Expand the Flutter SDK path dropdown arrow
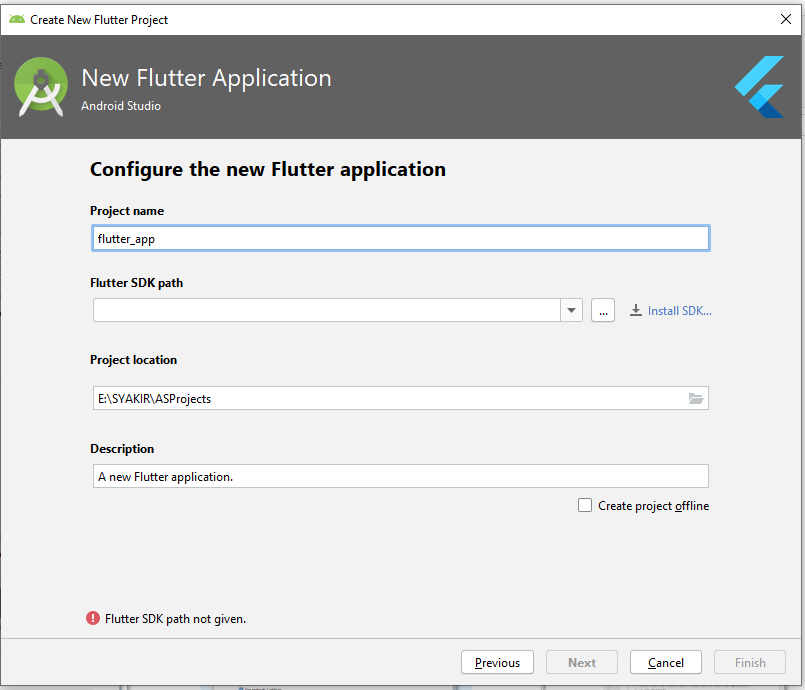 click(571, 310)
